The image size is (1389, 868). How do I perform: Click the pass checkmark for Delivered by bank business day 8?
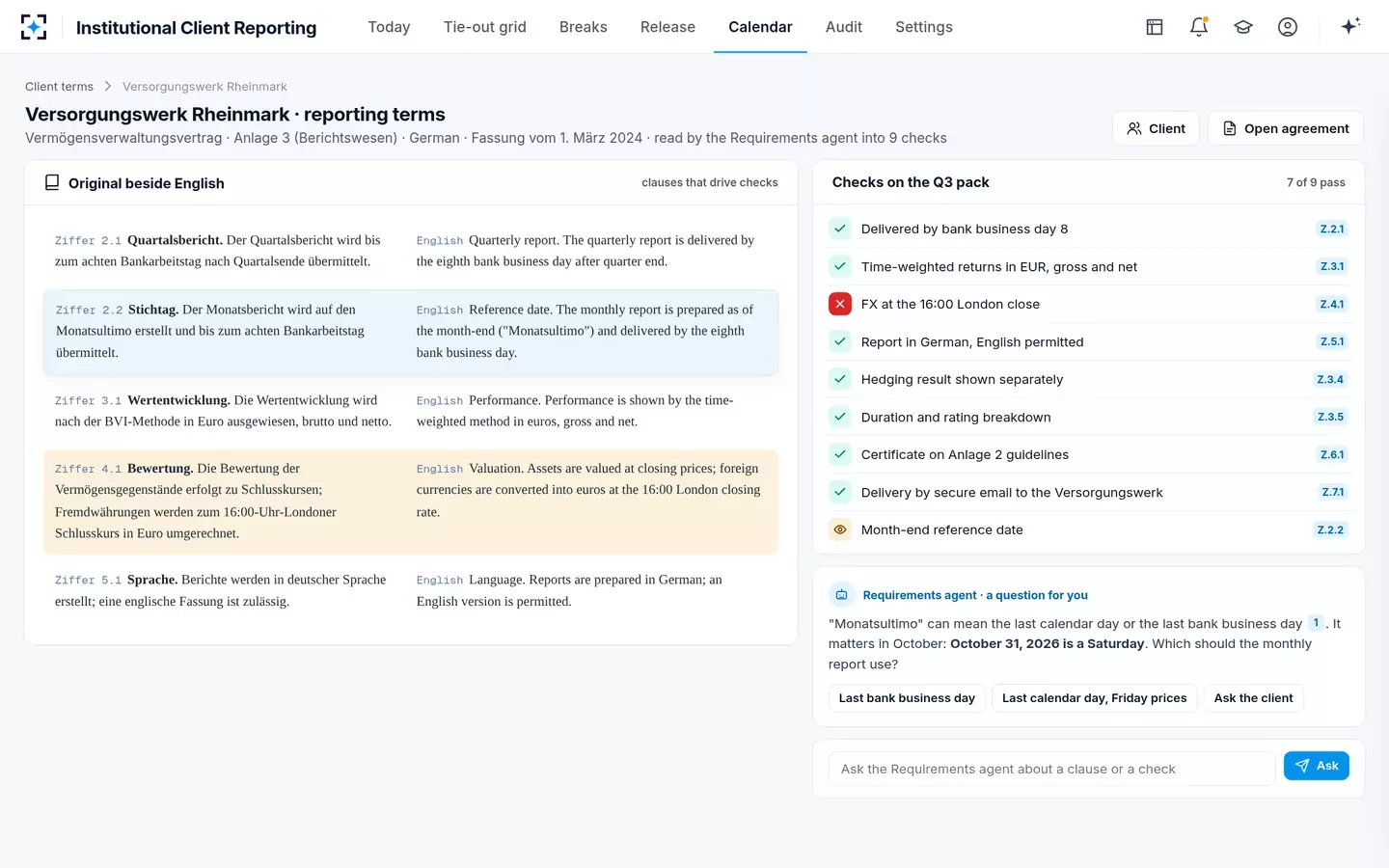click(840, 229)
